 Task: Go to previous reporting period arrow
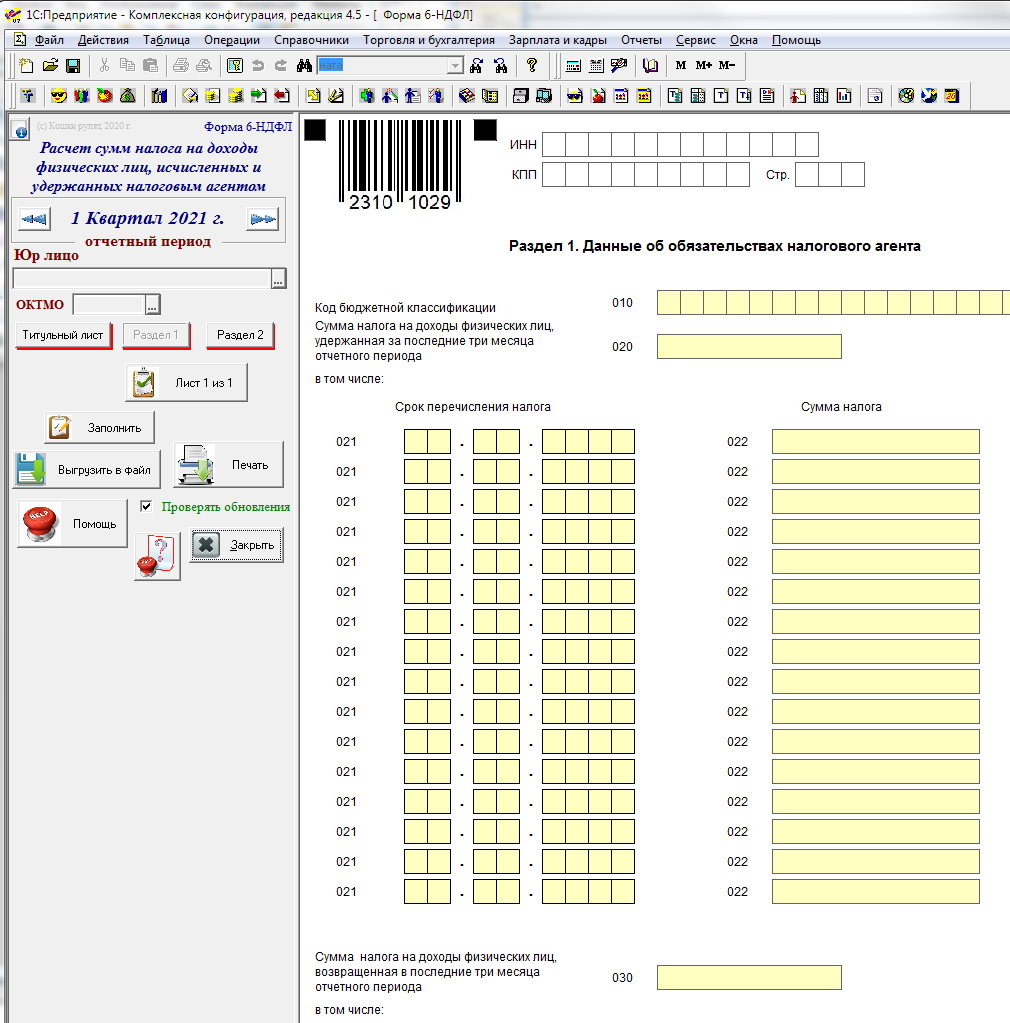pos(35,219)
